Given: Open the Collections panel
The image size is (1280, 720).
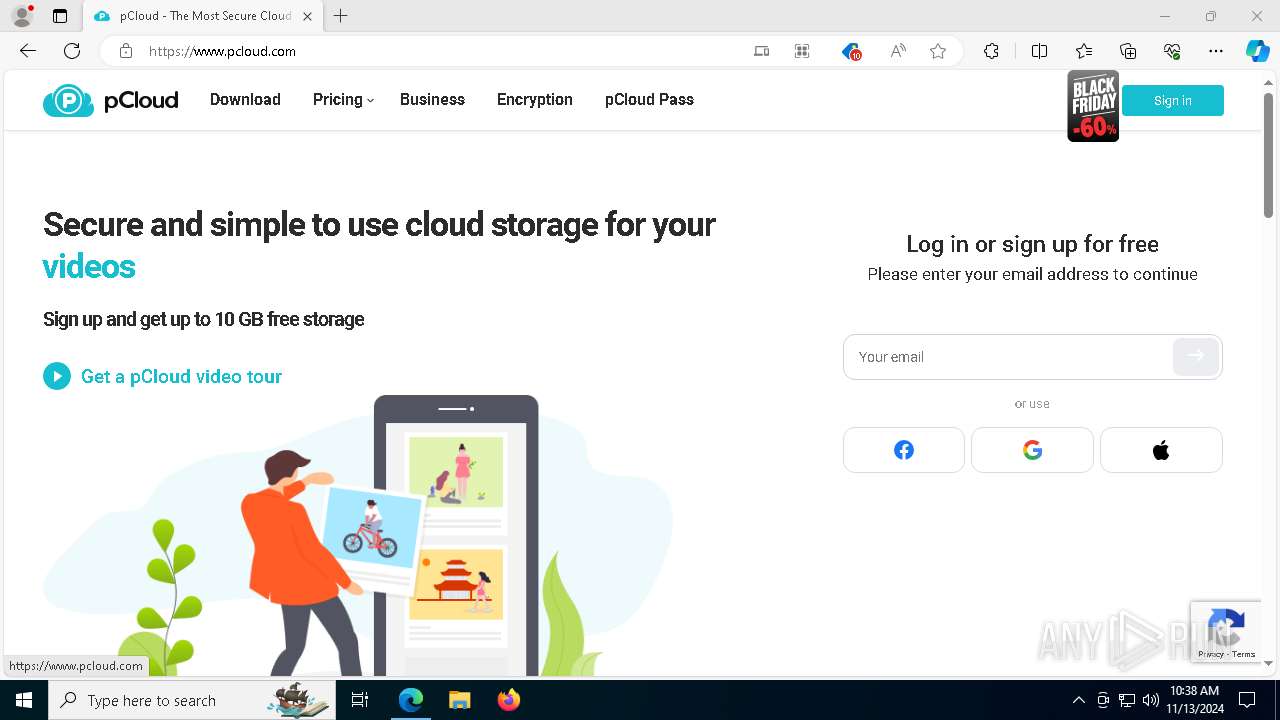Looking at the screenshot, I should [1128, 51].
